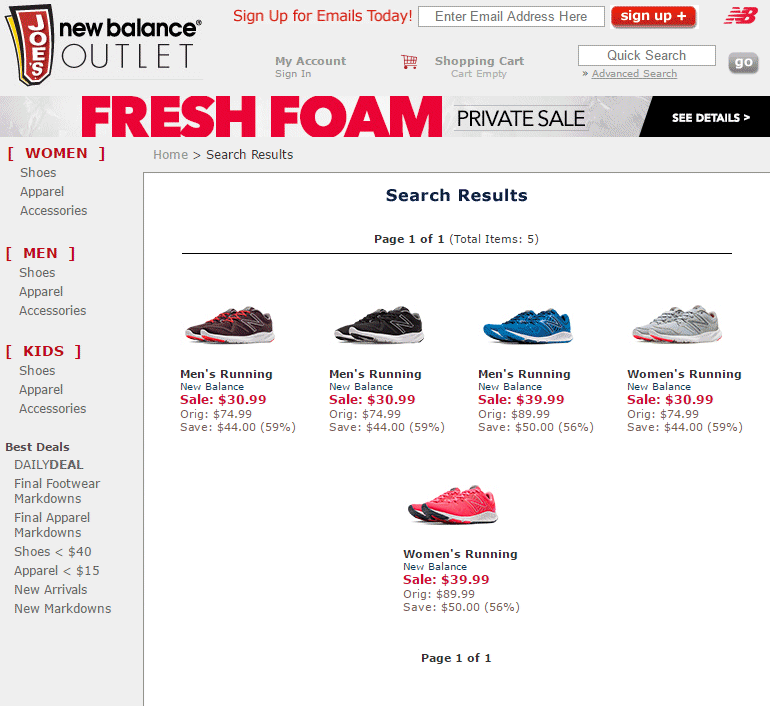Open the Advanced Search link

pos(634,74)
